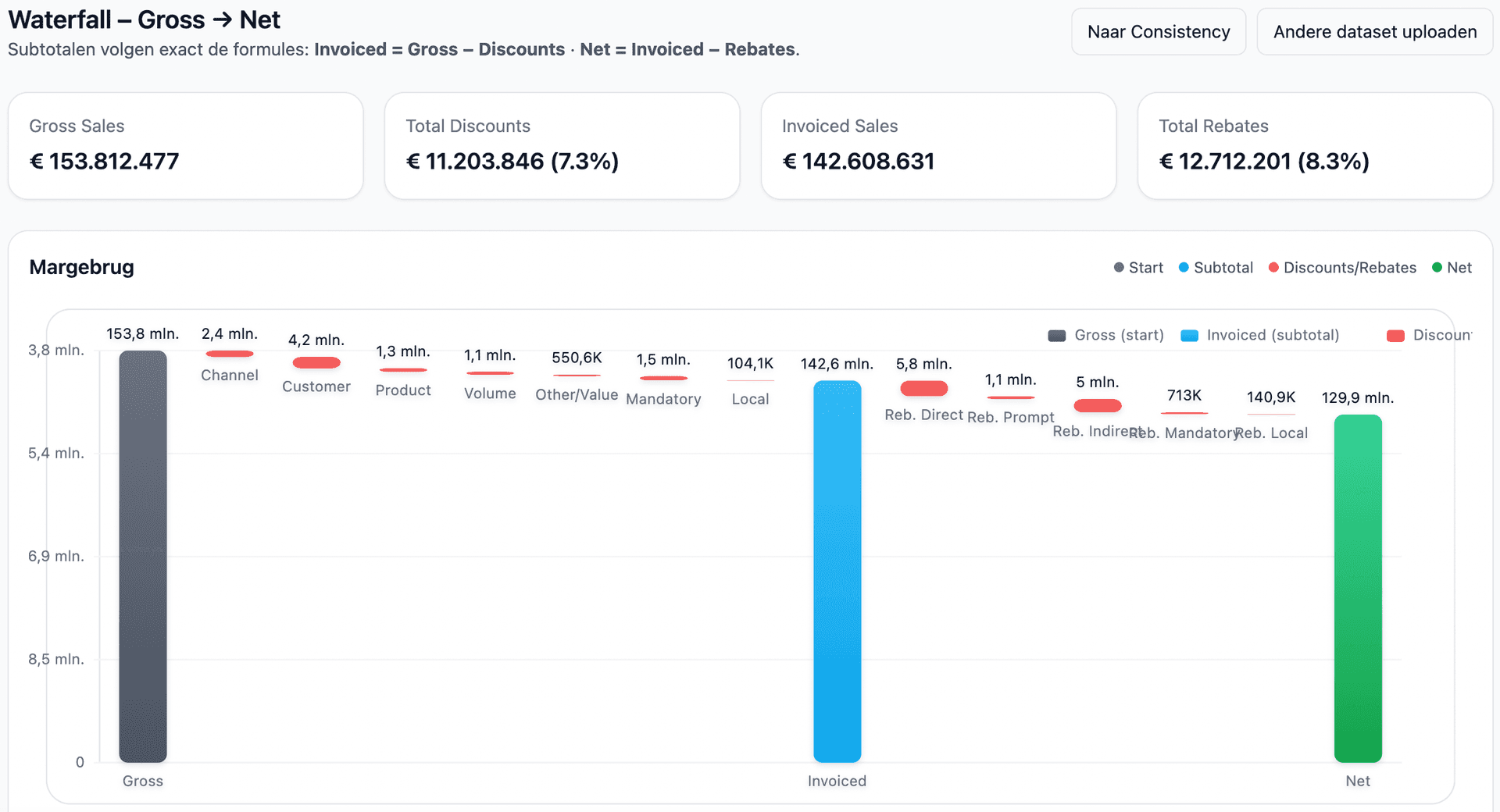Click the Gross (start) legend swatch
This screenshot has height=812, width=1500.
(x=1056, y=336)
